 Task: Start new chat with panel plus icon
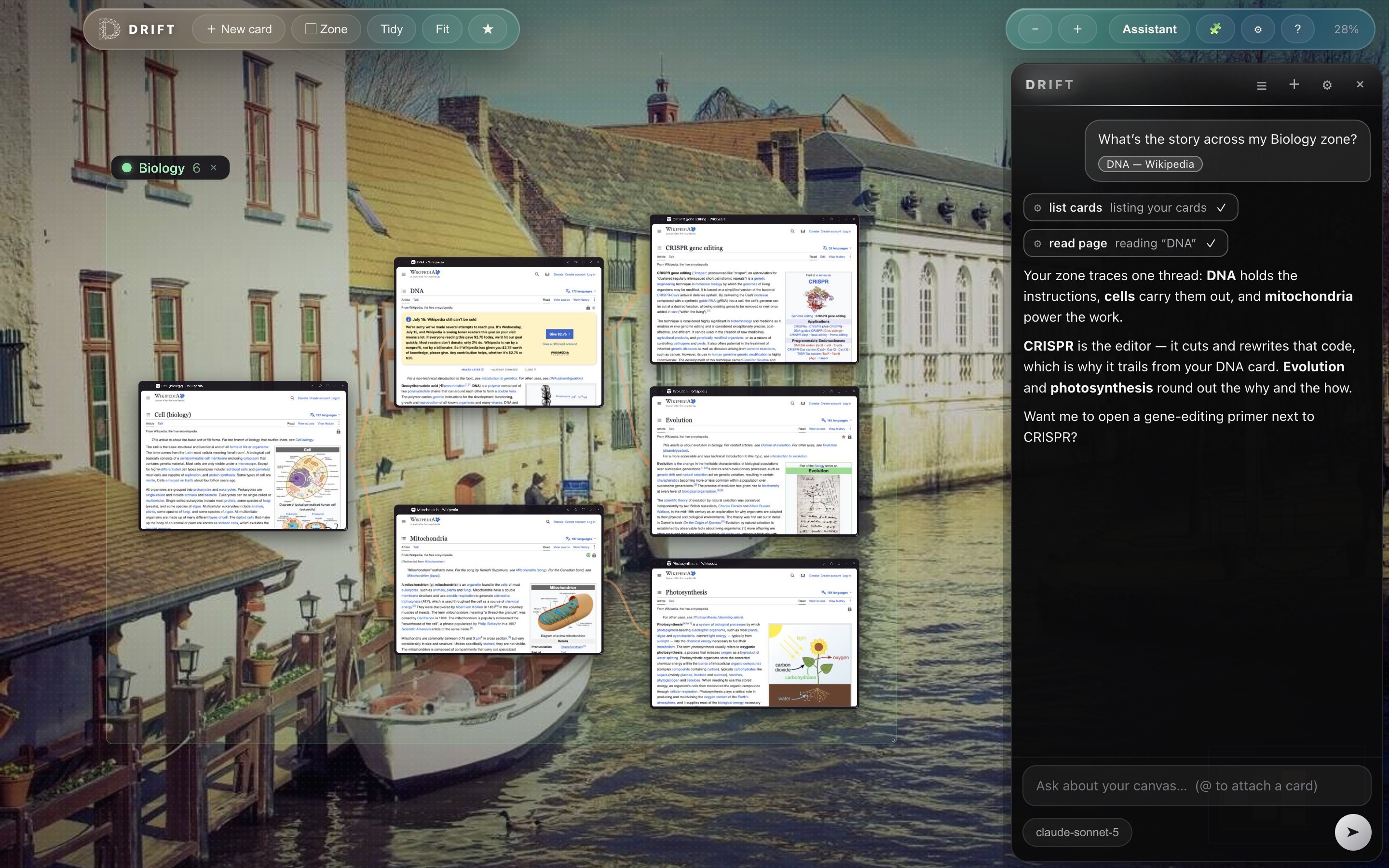pos(1294,84)
